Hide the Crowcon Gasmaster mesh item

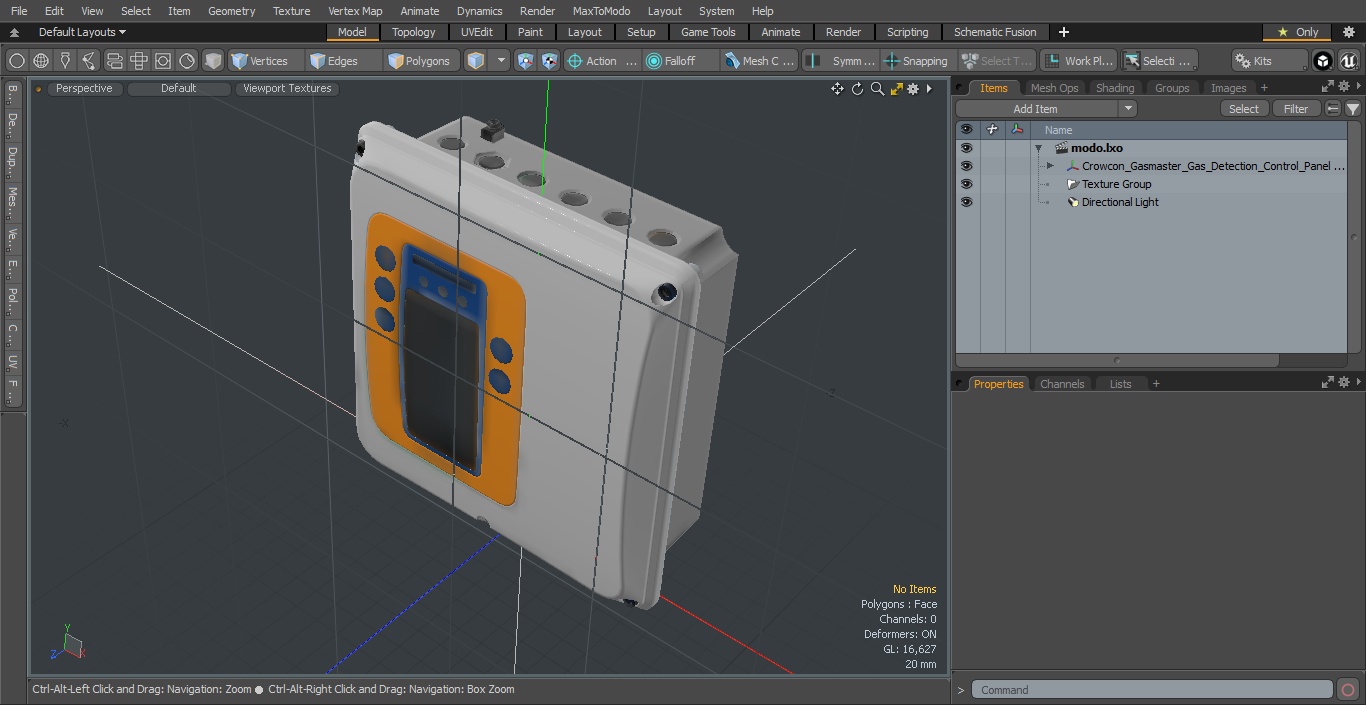click(x=966, y=166)
